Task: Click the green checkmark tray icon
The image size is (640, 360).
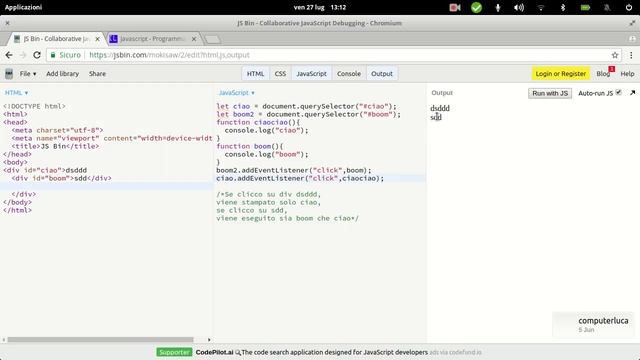Action: [x=476, y=7]
